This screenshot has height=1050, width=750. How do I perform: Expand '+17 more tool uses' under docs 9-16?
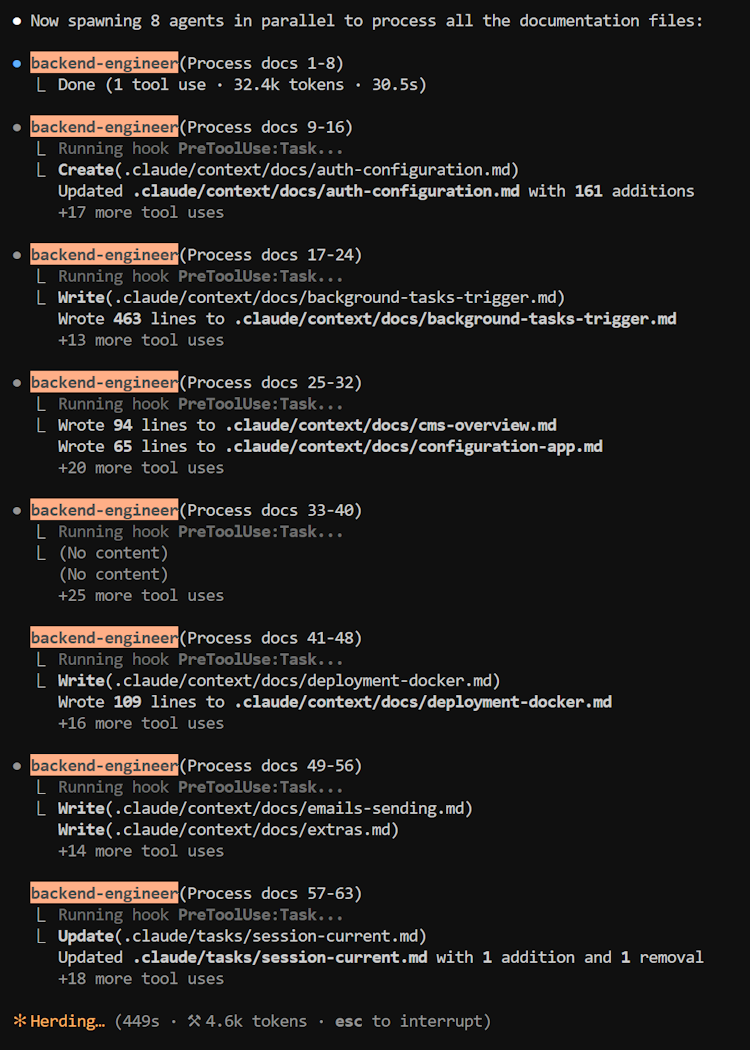point(141,212)
